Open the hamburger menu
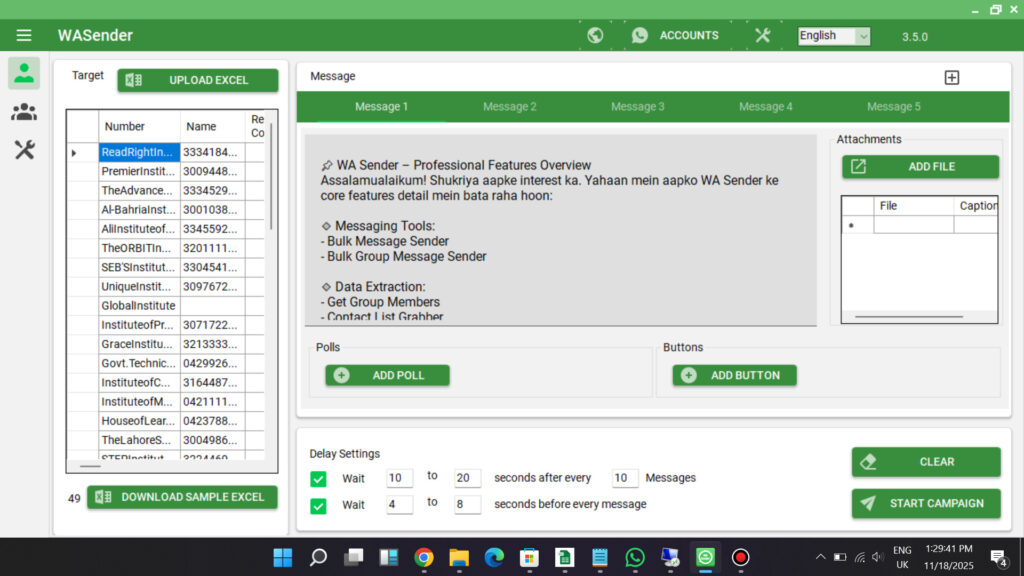 24,35
